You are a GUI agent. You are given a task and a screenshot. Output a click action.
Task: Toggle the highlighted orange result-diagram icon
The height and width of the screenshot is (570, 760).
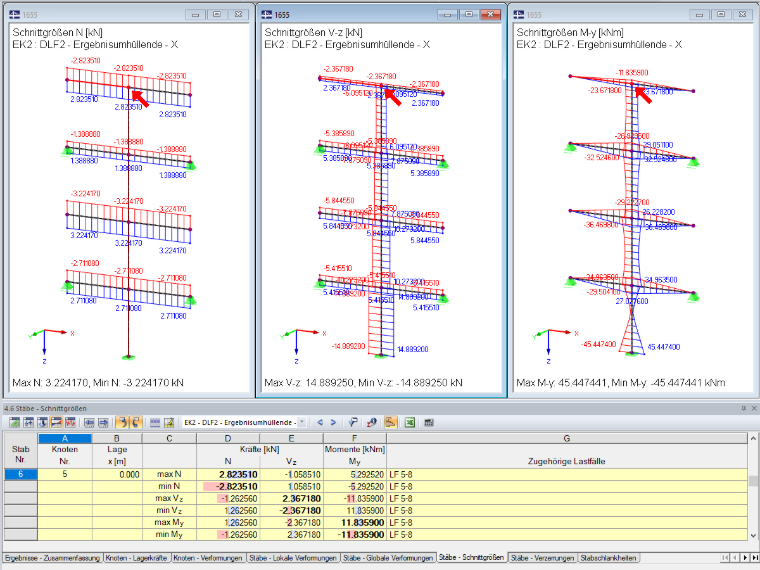click(x=391, y=423)
